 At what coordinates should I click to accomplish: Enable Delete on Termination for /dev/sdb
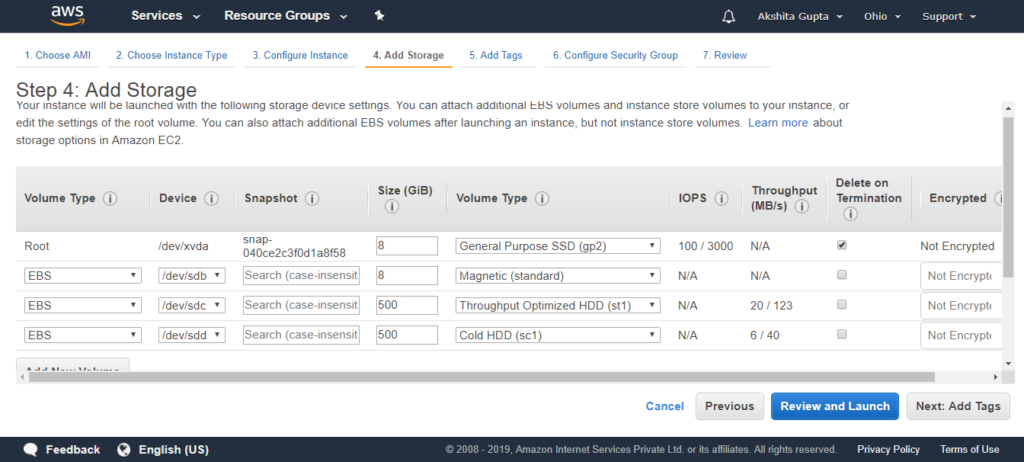[x=842, y=275]
